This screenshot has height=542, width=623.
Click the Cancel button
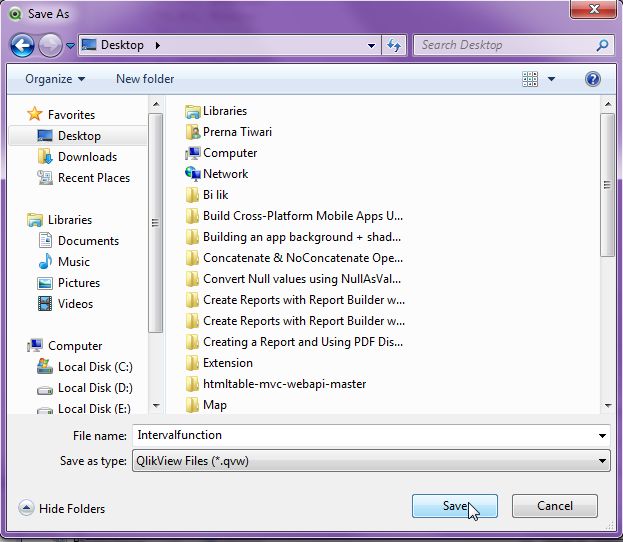point(555,506)
